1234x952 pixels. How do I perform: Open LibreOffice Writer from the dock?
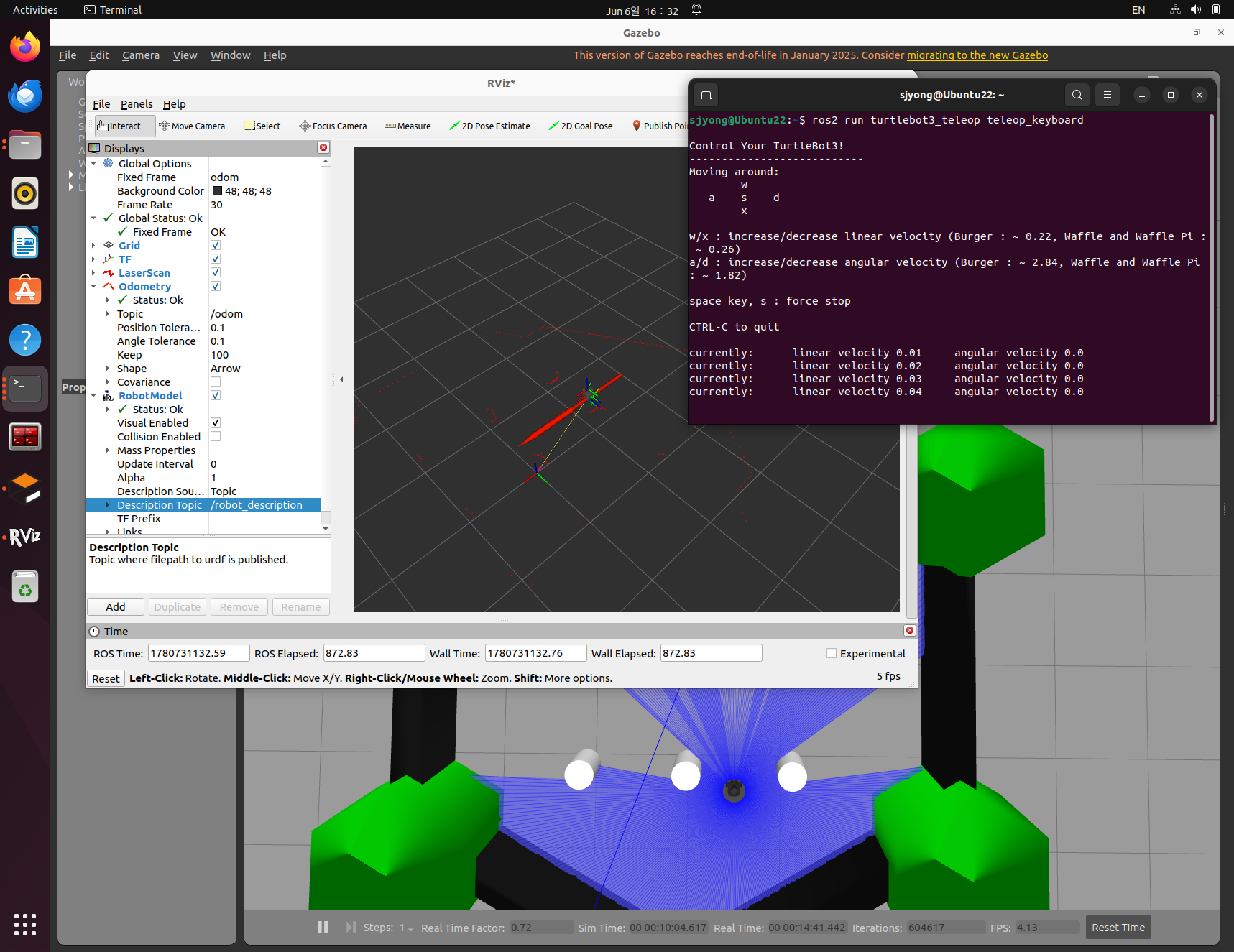pyautogui.click(x=25, y=242)
